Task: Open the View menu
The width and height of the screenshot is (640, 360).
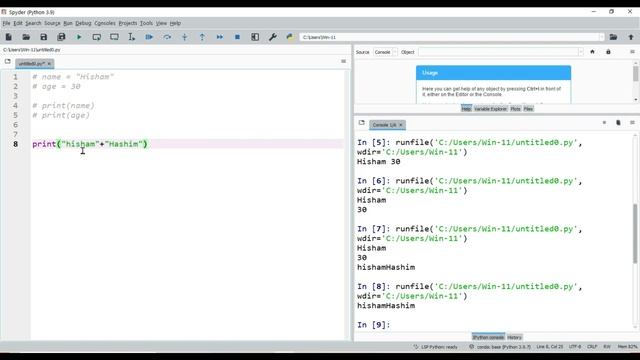Action: [x=161, y=23]
